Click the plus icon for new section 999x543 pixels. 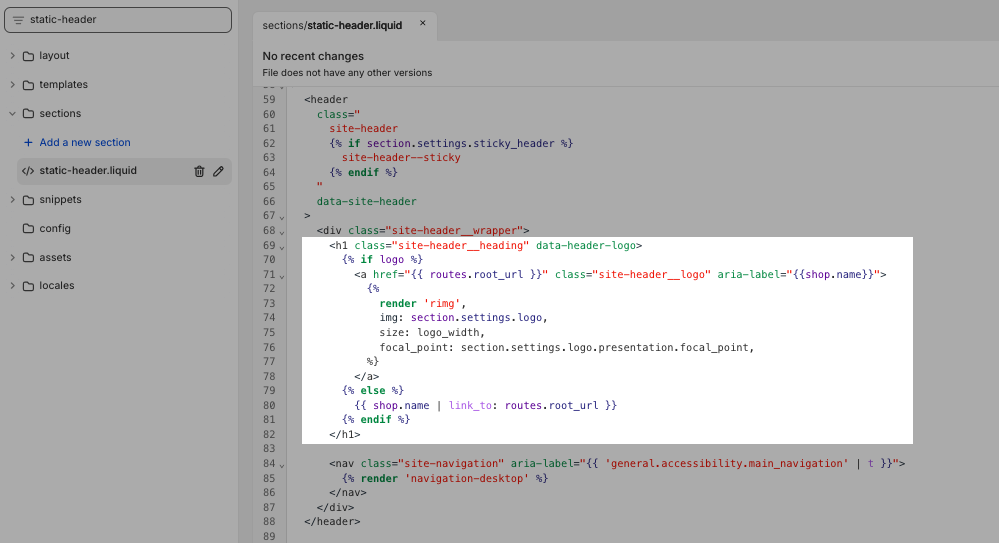pos(28,142)
